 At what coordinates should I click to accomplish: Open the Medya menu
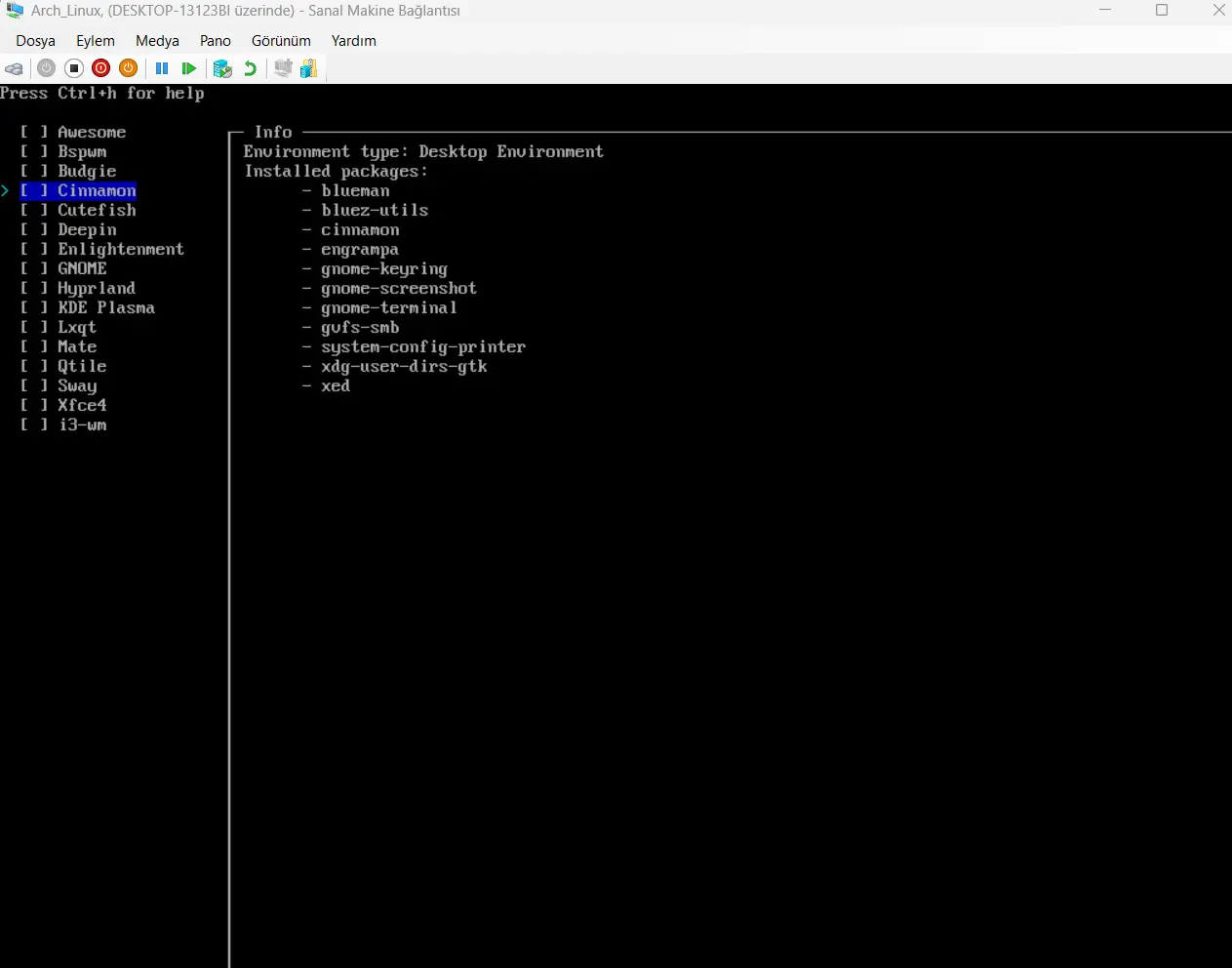click(157, 41)
